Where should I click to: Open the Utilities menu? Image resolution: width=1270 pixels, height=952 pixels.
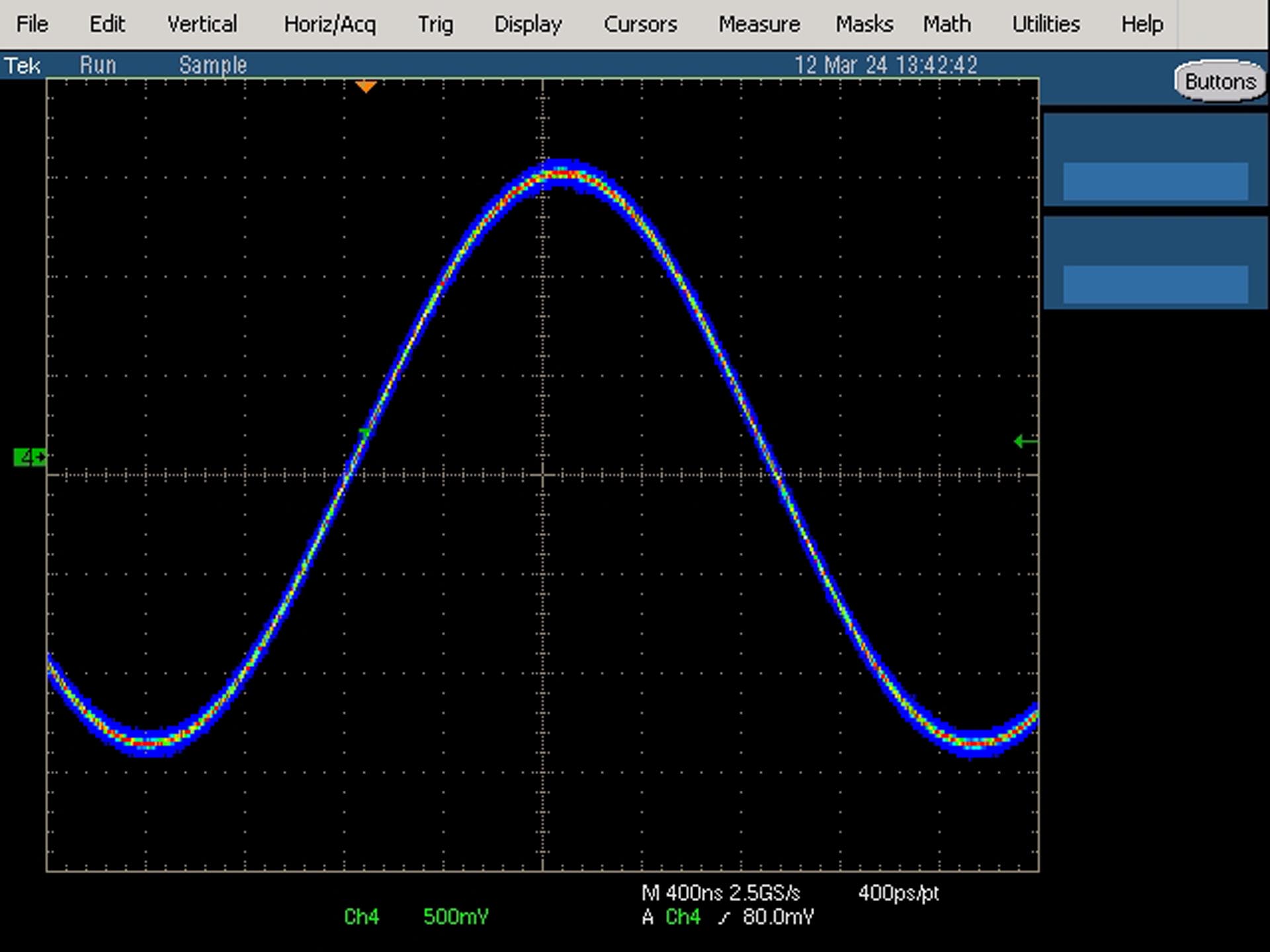point(1046,24)
